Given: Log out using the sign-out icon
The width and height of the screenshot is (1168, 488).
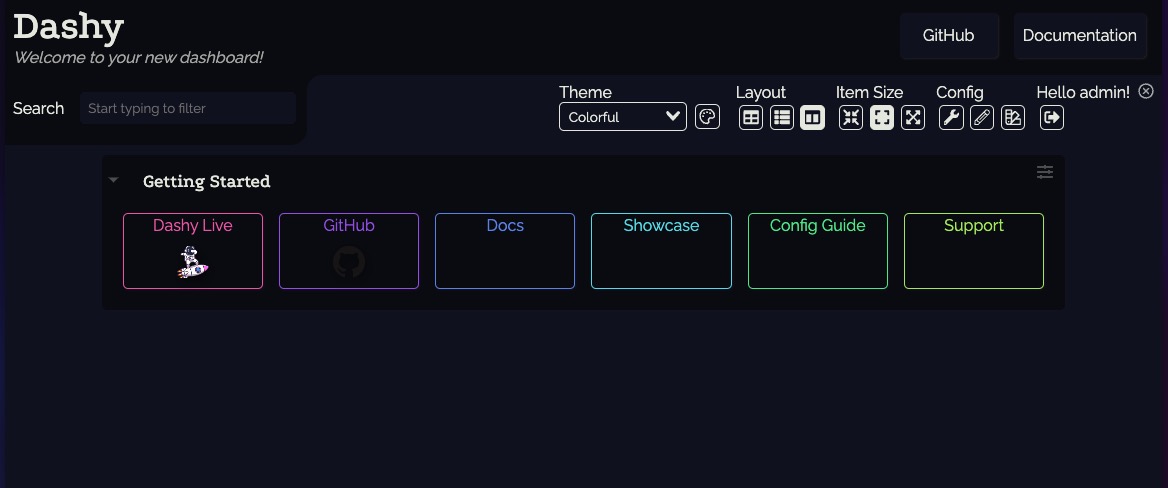Looking at the screenshot, I should (x=1052, y=118).
